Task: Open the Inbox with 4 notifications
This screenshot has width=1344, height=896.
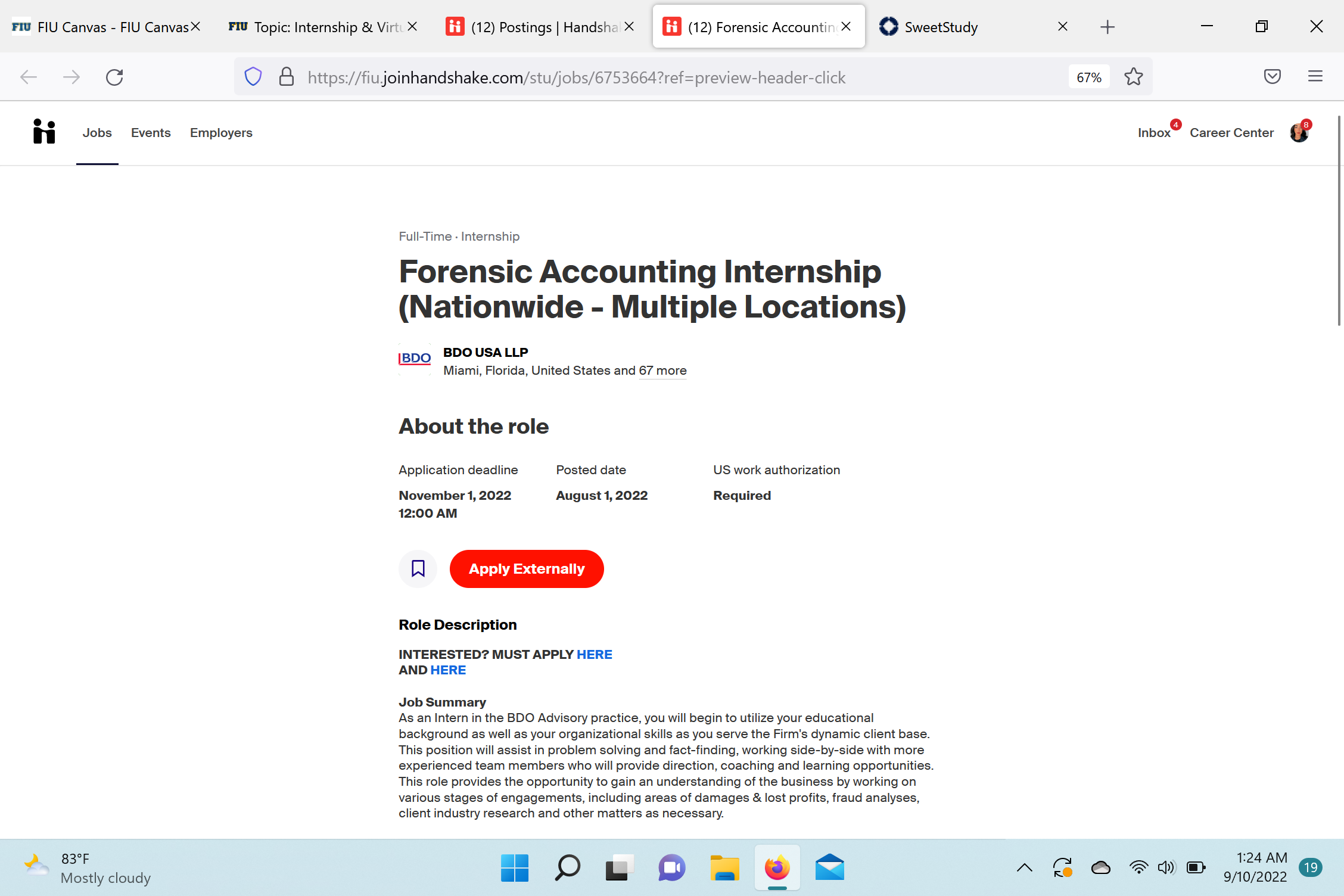Action: tap(1154, 133)
